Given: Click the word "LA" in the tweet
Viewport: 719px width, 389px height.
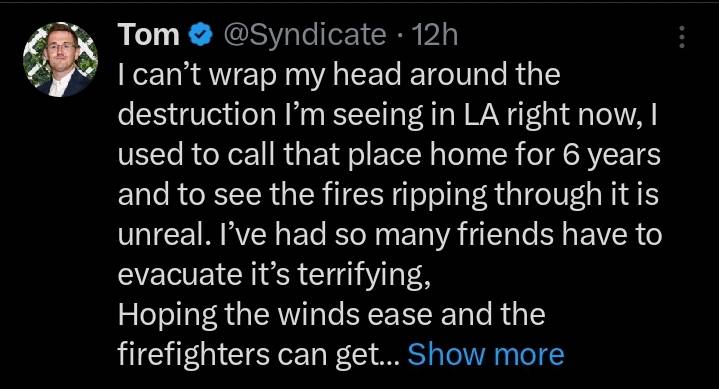Looking at the screenshot, I should pos(481,115).
